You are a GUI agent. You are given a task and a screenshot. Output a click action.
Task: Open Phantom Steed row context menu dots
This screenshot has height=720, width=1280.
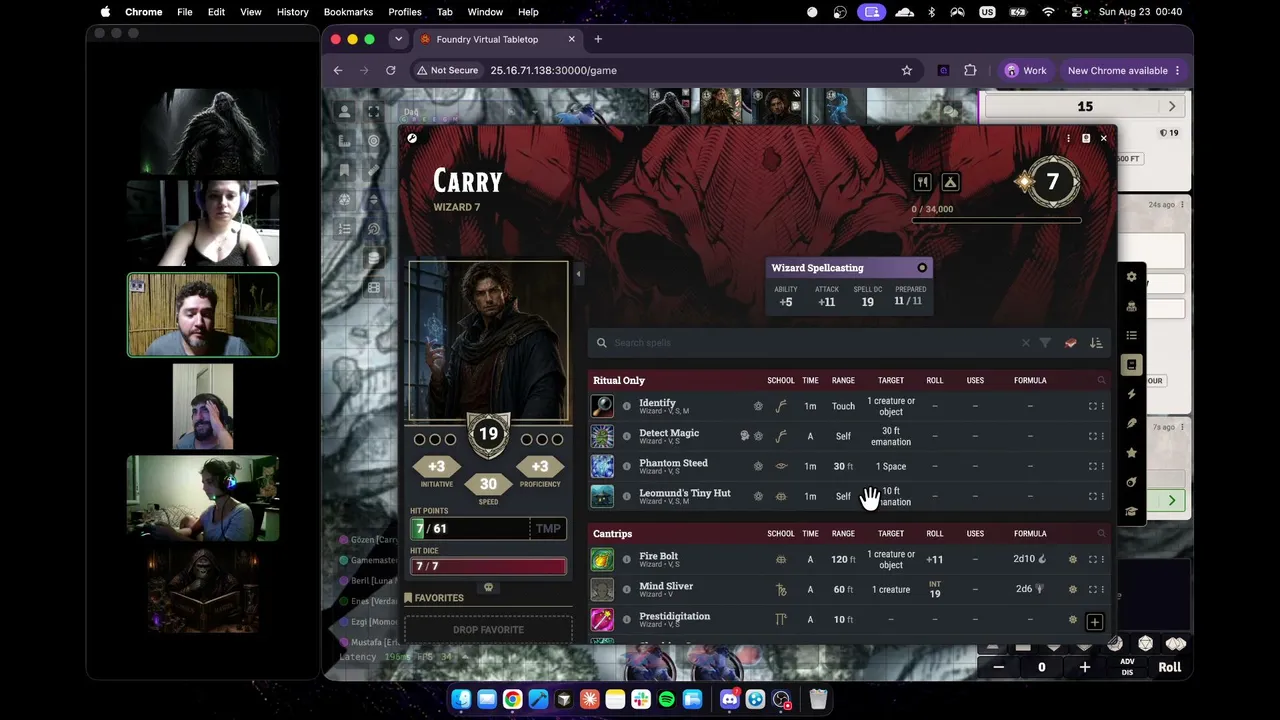1103,466
